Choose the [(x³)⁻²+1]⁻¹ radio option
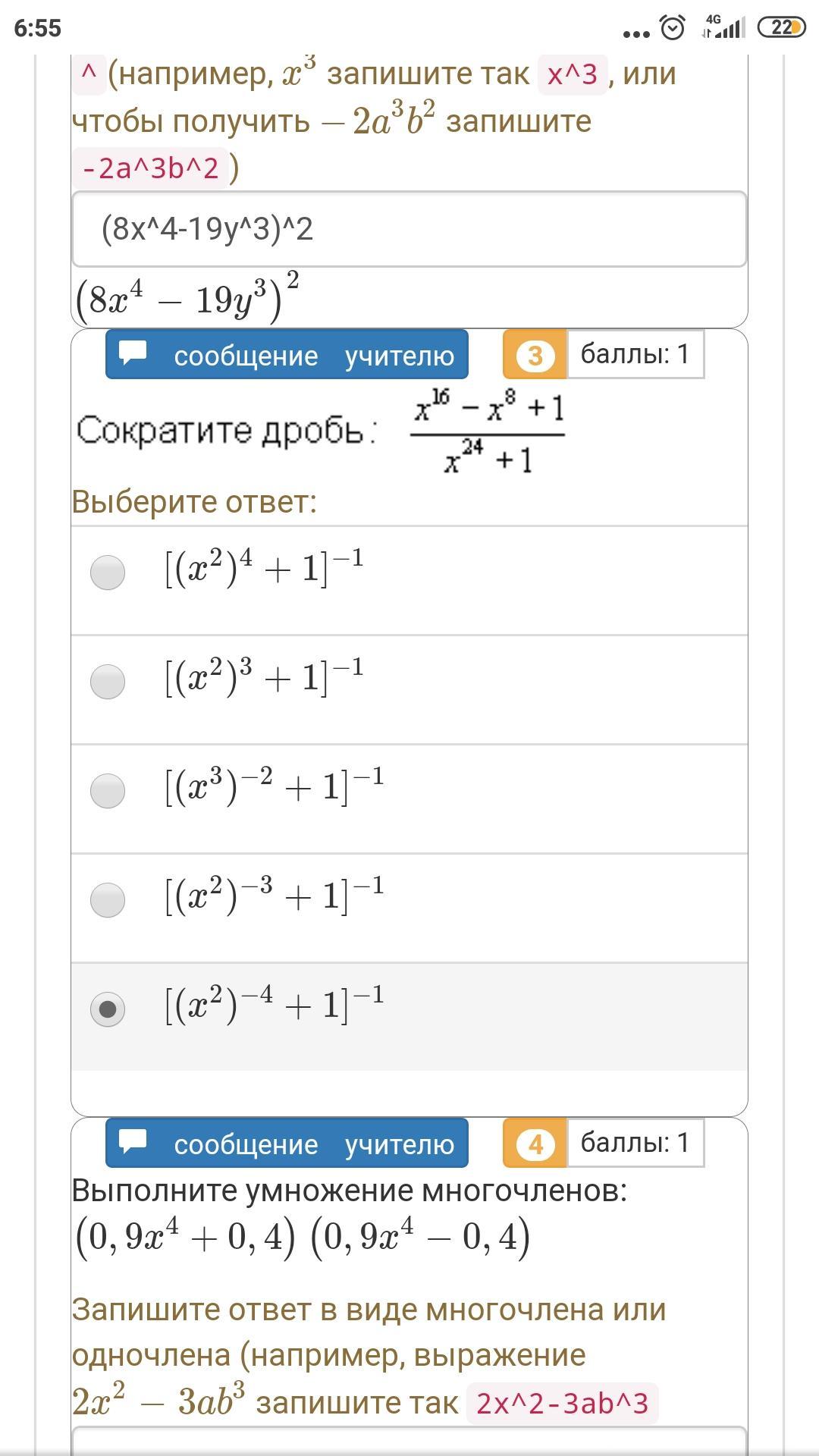The height and width of the screenshot is (1456, 819). click(x=108, y=790)
